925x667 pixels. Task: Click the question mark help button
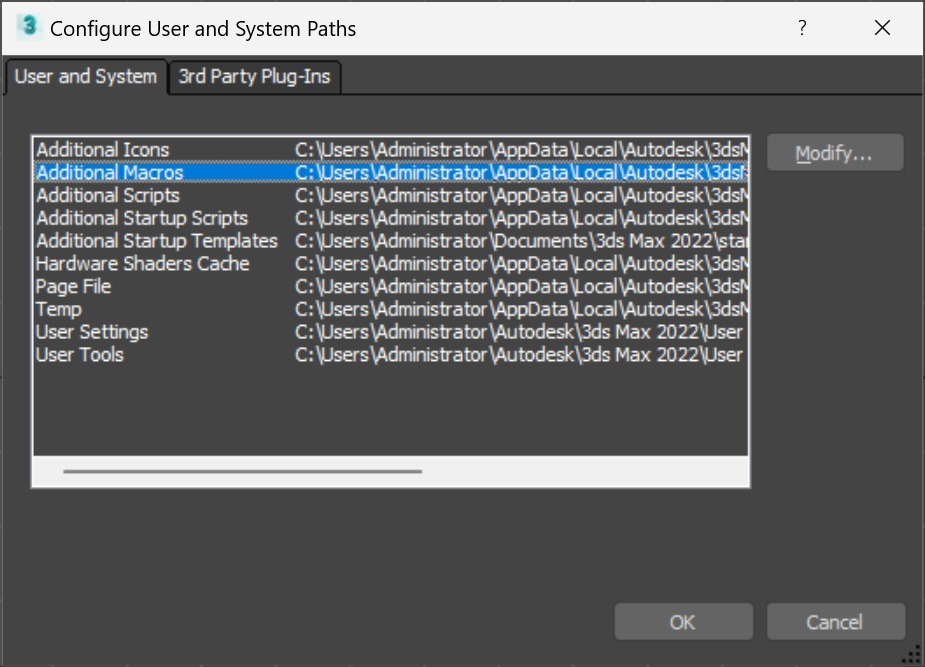point(802,28)
